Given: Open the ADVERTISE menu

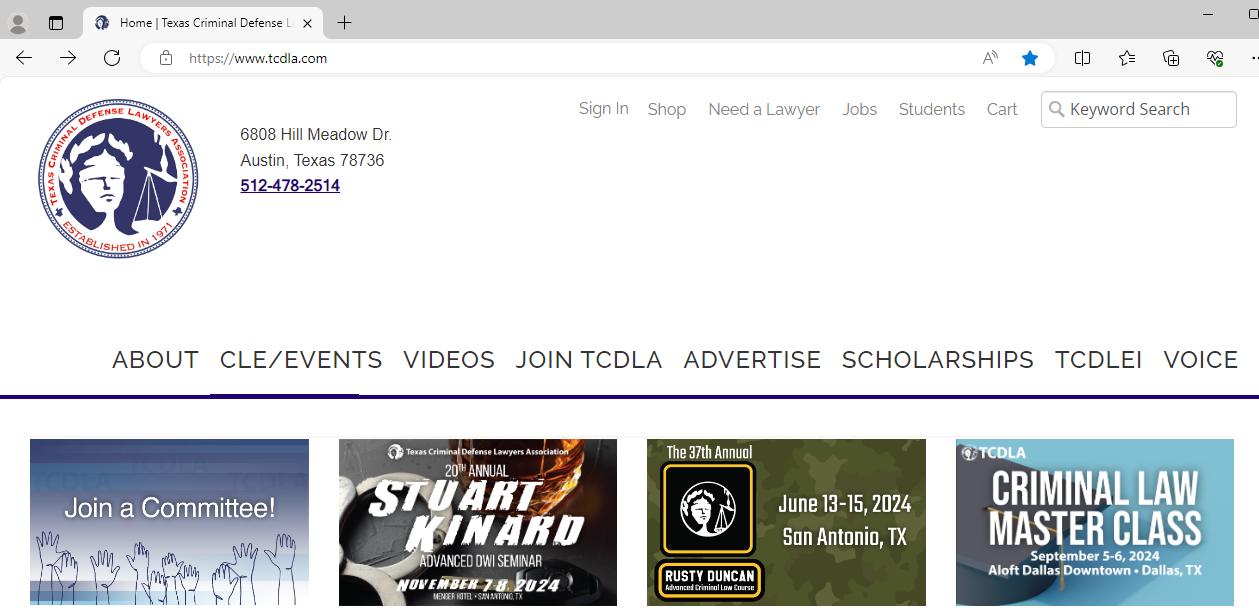Looking at the screenshot, I should (x=752, y=360).
